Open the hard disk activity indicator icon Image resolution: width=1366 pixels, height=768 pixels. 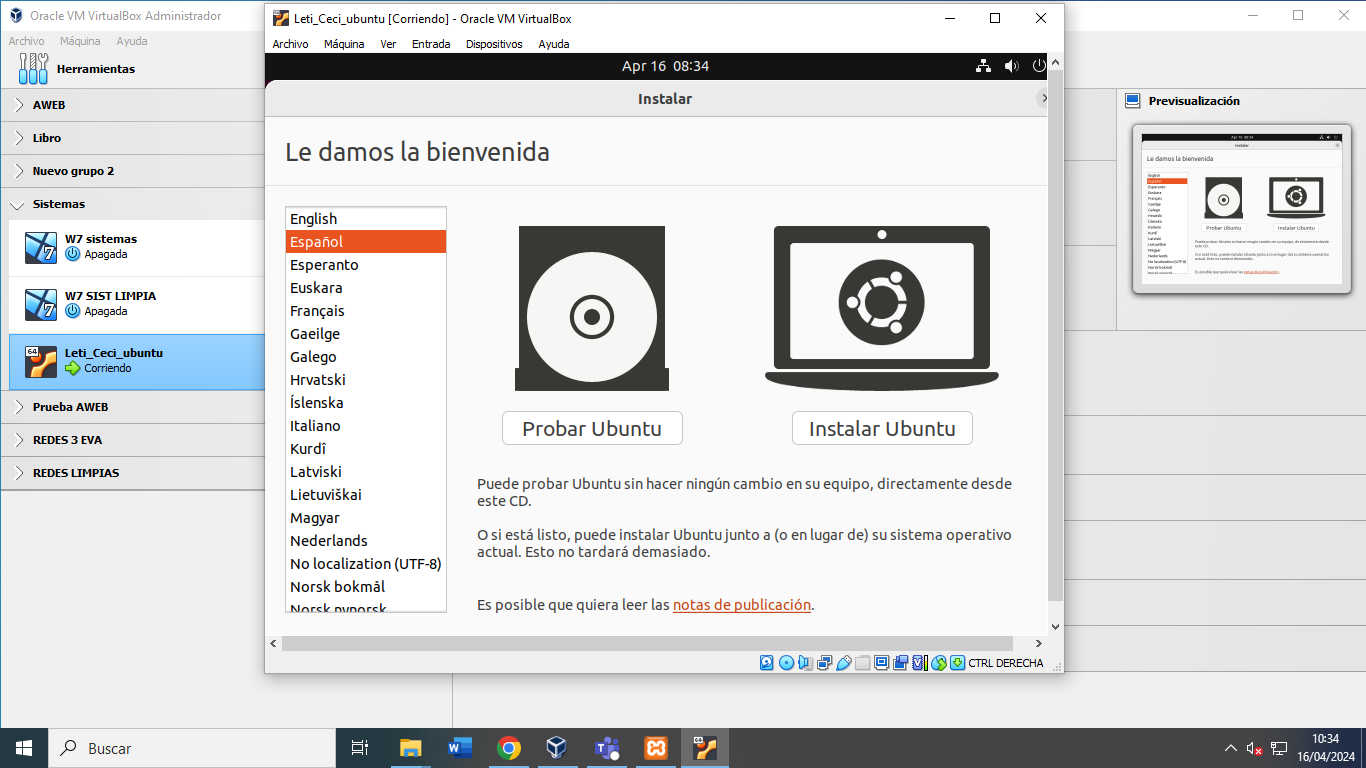click(765, 662)
